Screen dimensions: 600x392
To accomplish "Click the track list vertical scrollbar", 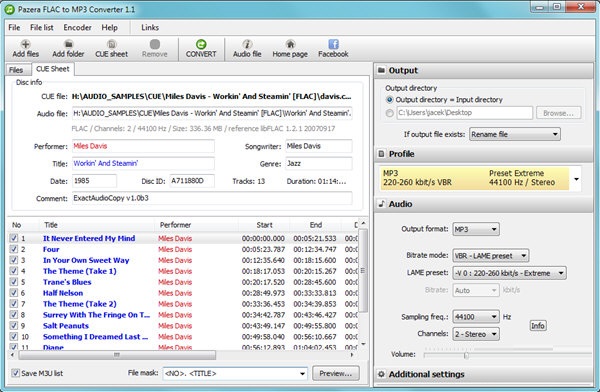I will click(363, 270).
